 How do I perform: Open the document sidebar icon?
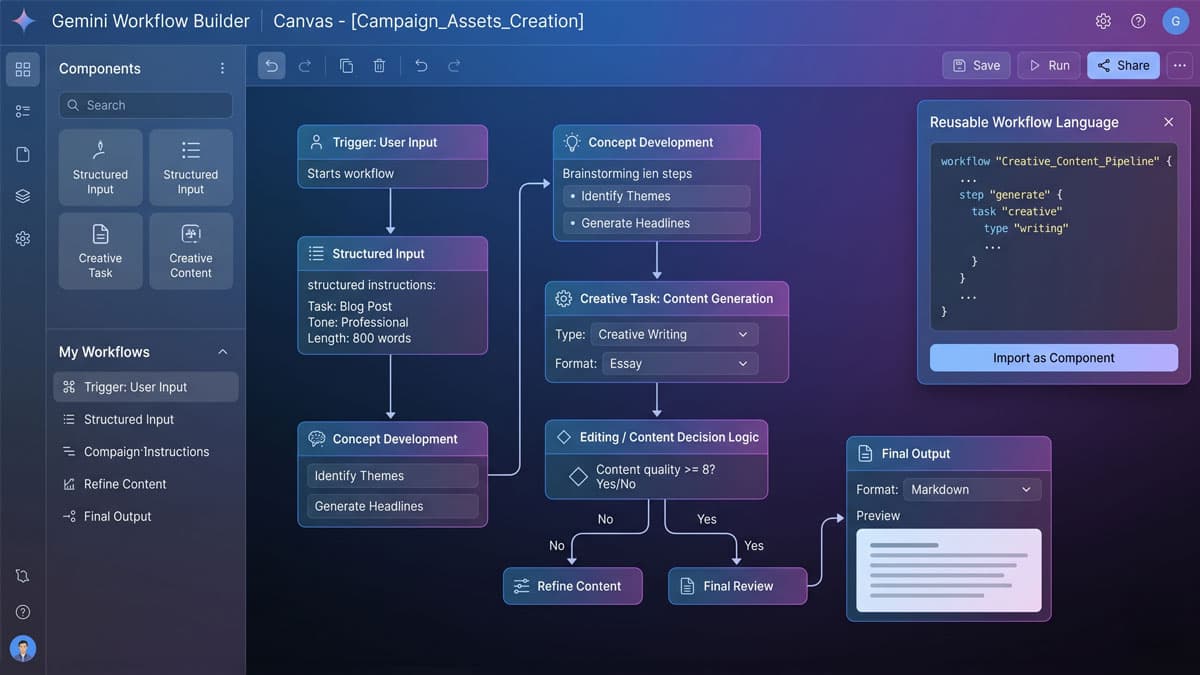coord(23,154)
